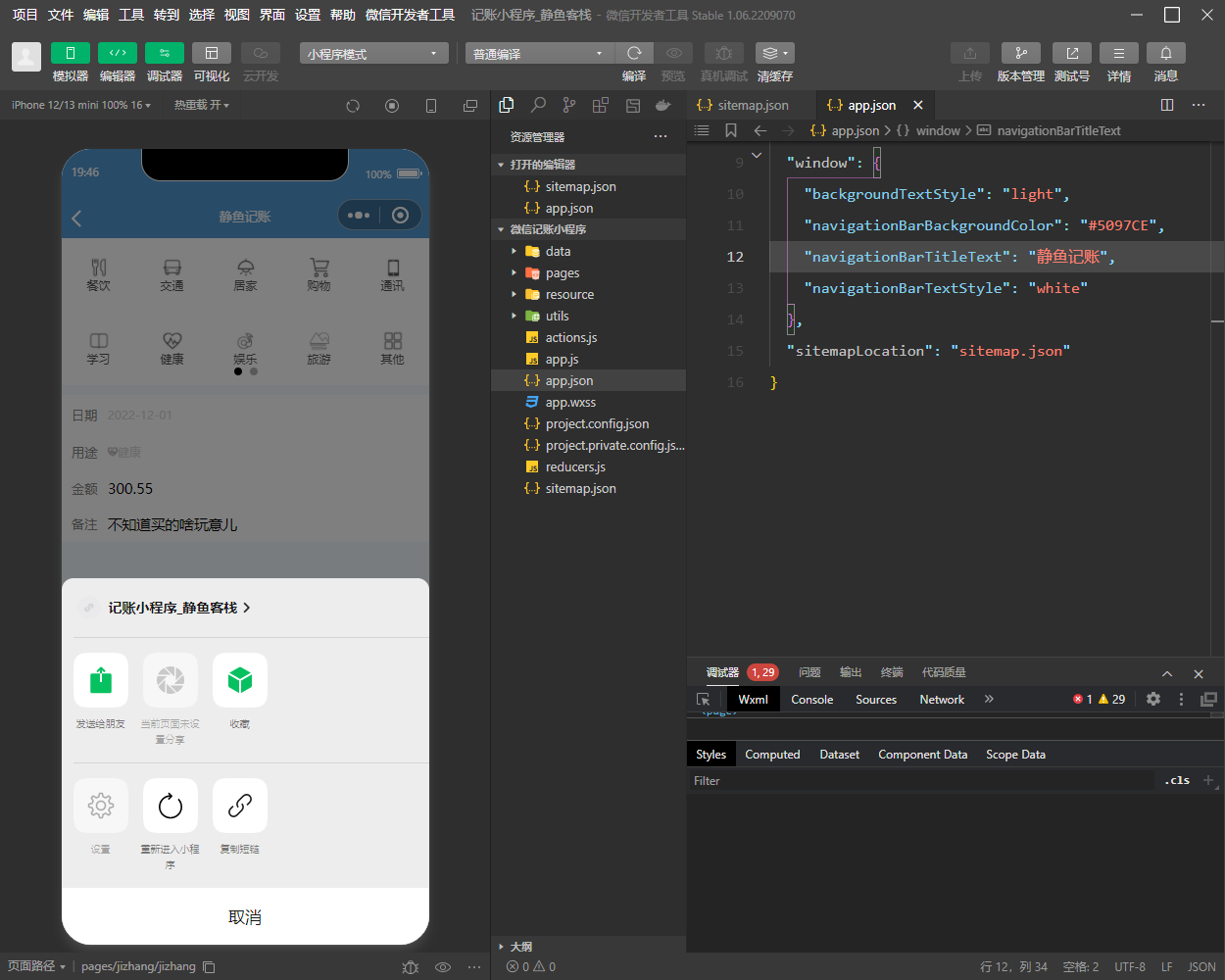This screenshot has width=1225, height=980.
Task: Toggle the Visual (可视化) panel button
Action: point(211,53)
